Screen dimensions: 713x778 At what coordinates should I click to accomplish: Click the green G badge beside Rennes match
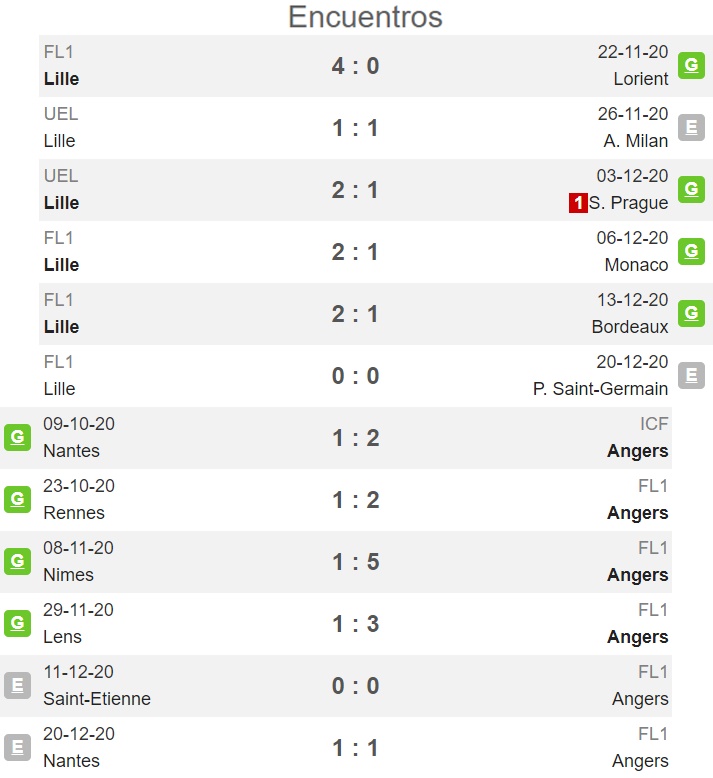(x=17, y=500)
